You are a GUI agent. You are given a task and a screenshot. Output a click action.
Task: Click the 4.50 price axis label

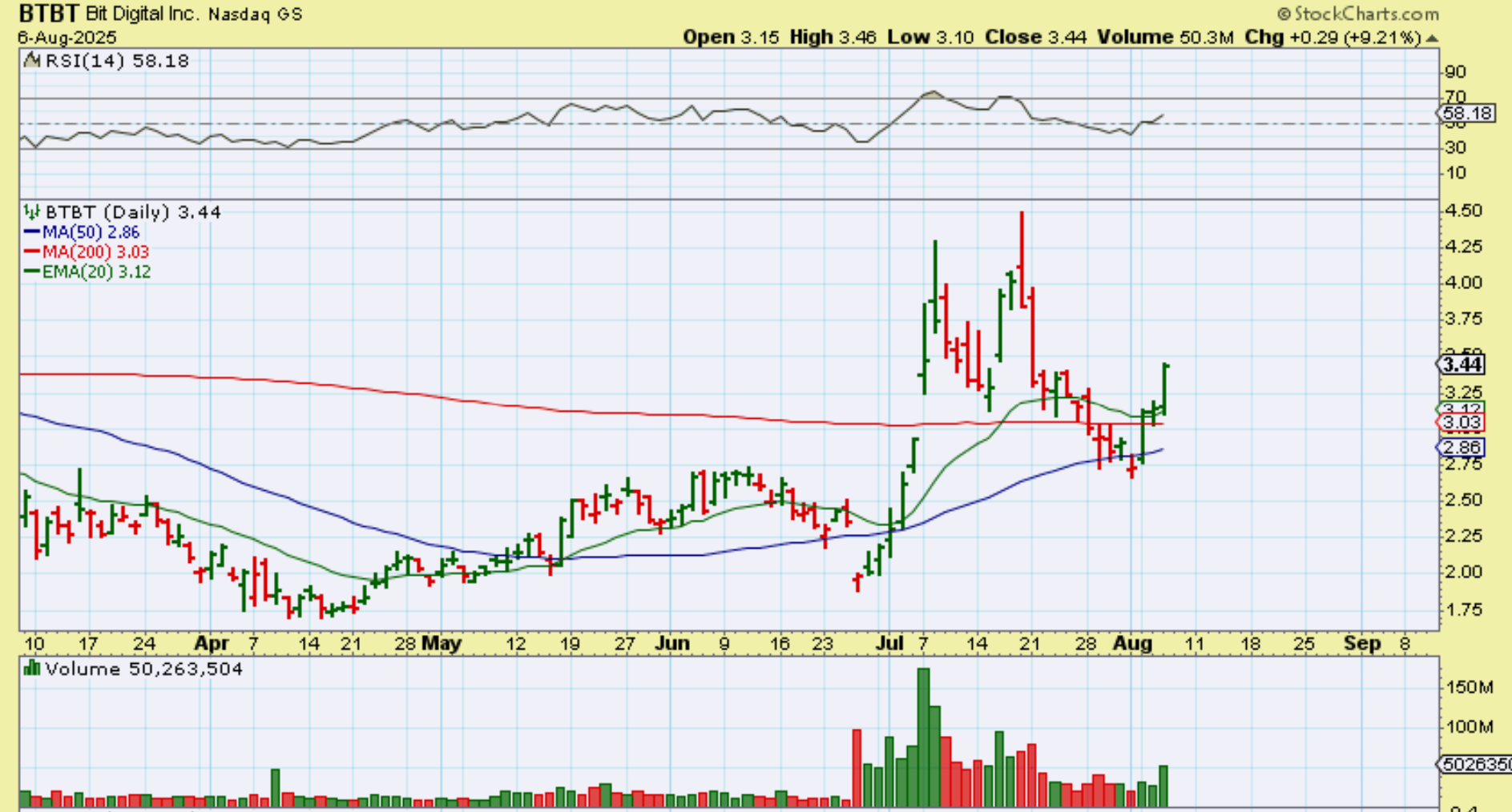click(1463, 211)
